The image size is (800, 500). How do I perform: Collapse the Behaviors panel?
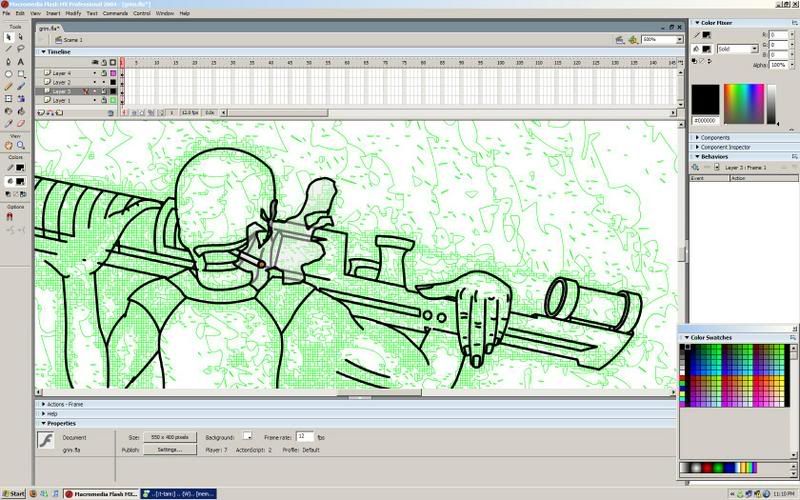(697, 157)
